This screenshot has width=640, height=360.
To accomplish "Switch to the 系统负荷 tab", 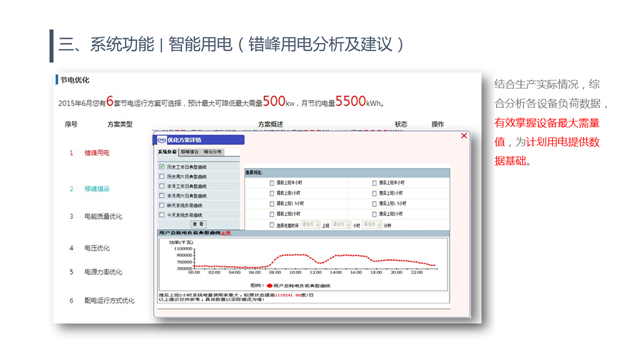I will pos(167,152).
